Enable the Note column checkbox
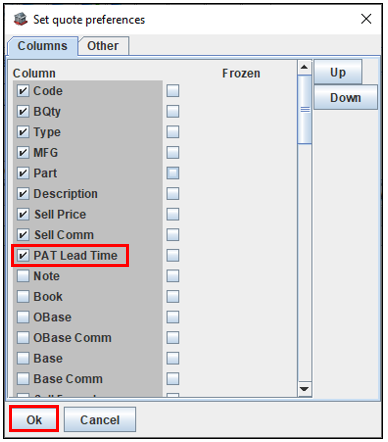 coord(23,276)
